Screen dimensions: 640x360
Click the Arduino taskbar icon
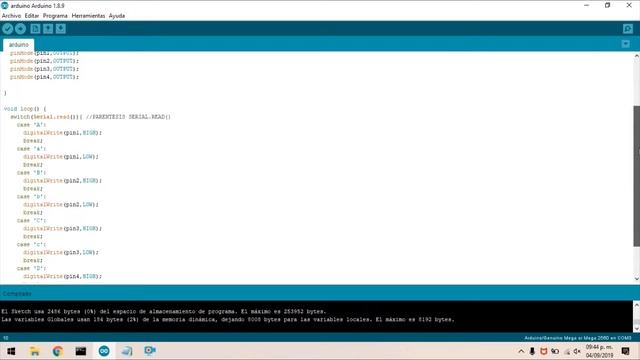104,351
